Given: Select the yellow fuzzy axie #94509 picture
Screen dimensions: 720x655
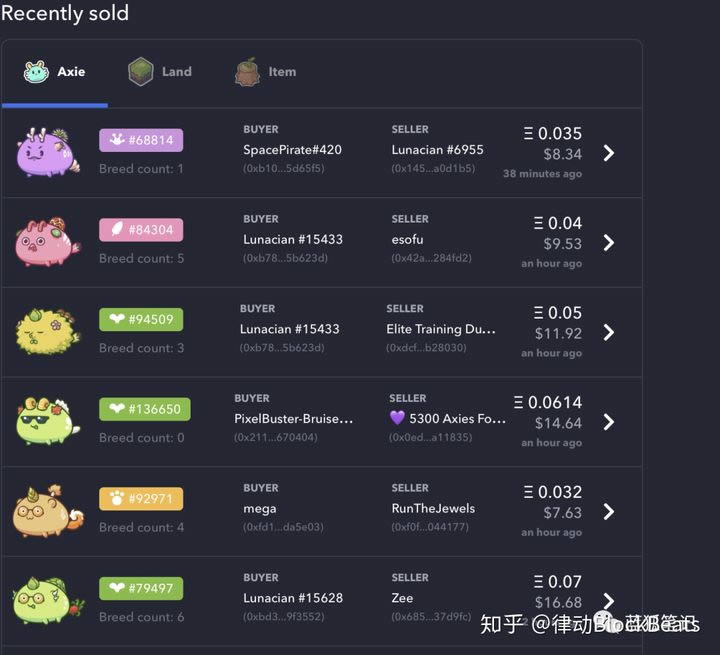Looking at the screenshot, I should point(48,332).
